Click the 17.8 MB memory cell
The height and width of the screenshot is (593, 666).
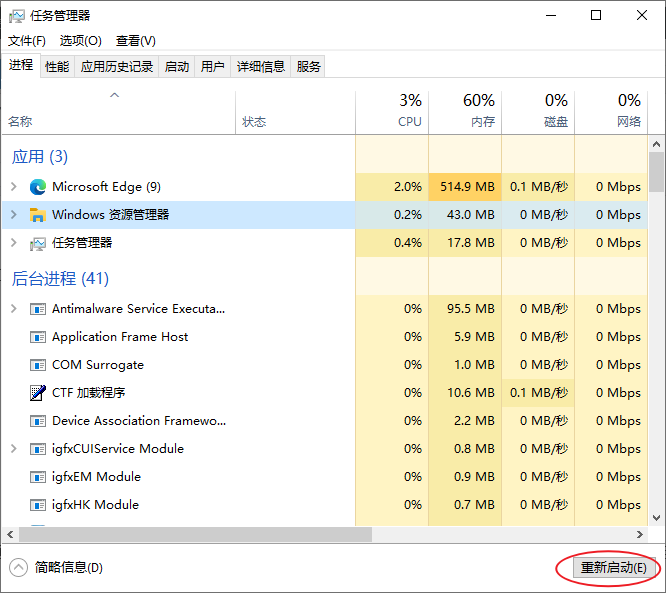[x=465, y=243]
